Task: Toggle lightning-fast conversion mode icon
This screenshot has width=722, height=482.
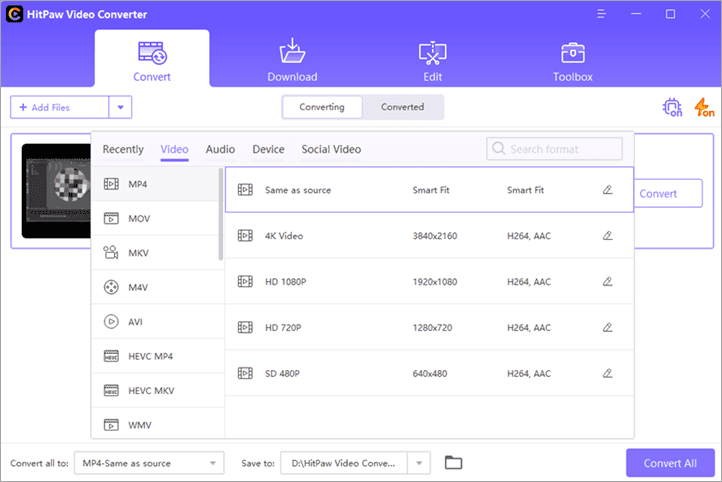Action: coord(703,107)
